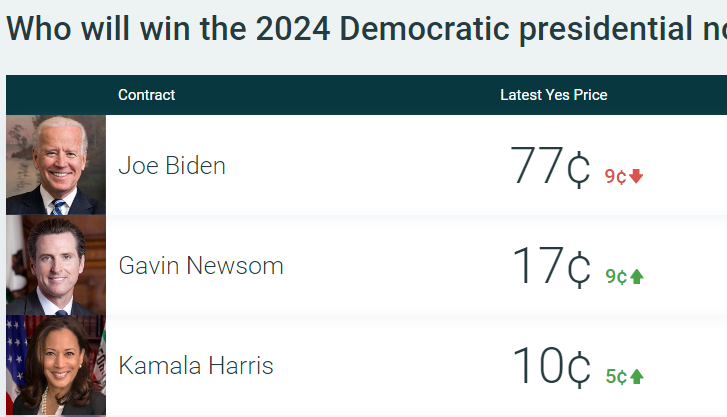Click Gavin Newsom's portrait photo
The width and height of the screenshot is (727, 417).
pyautogui.click(x=56, y=265)
